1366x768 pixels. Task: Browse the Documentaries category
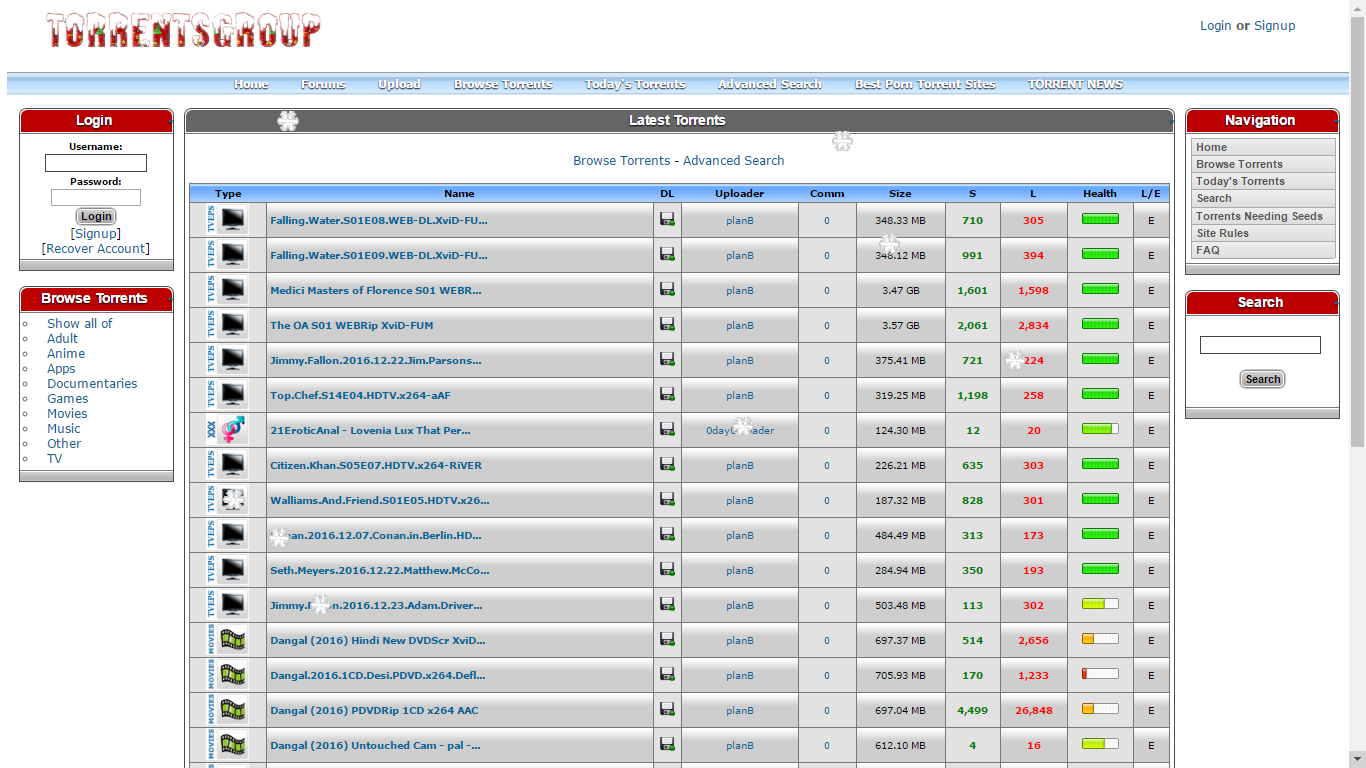(92, 384)
